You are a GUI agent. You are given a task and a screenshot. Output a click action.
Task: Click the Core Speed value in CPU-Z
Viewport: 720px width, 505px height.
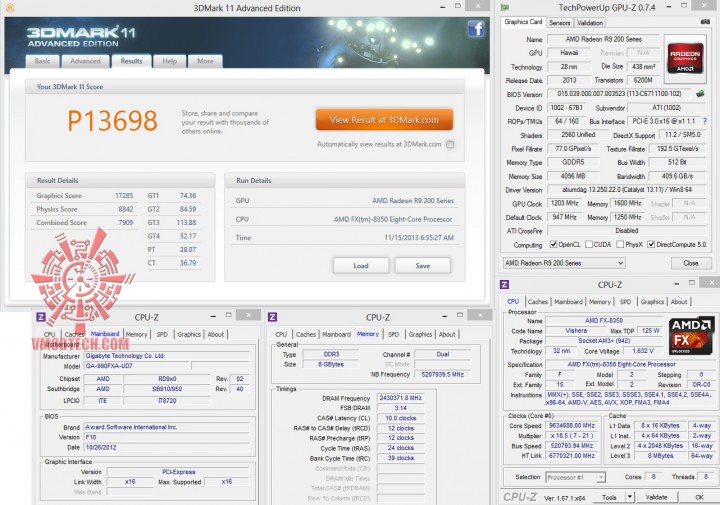572,426
